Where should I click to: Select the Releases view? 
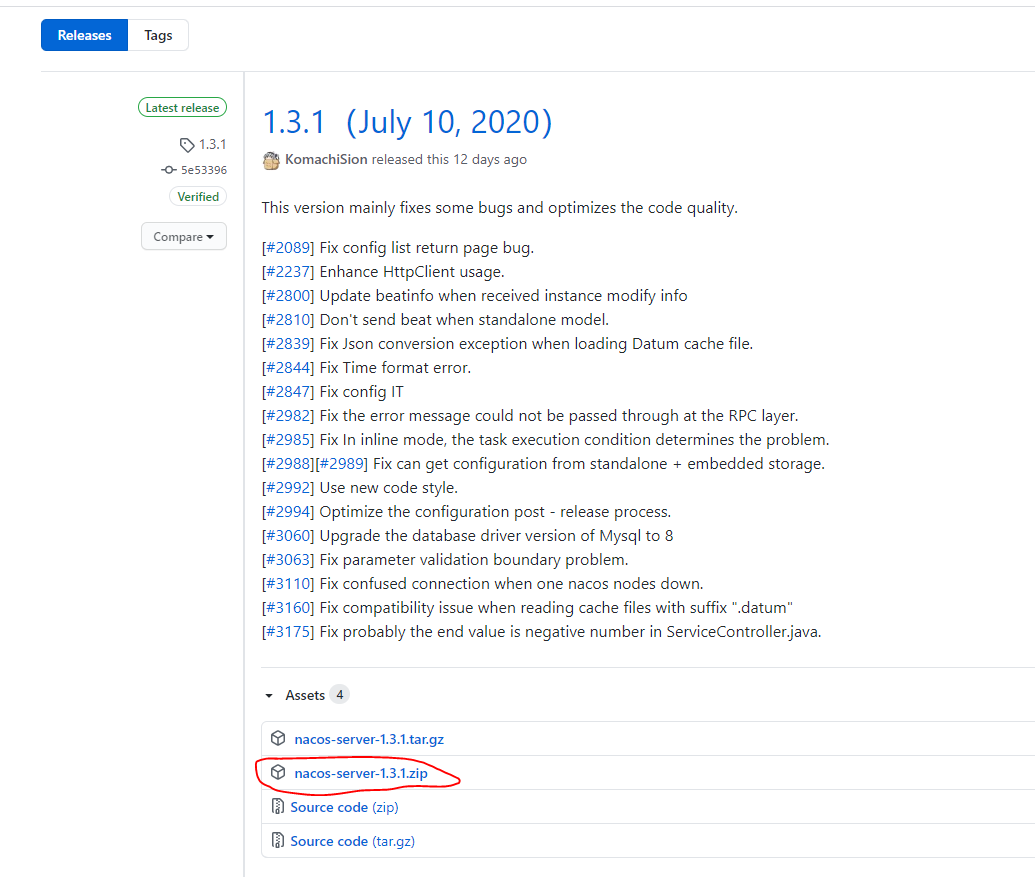(x=84, y=35)
